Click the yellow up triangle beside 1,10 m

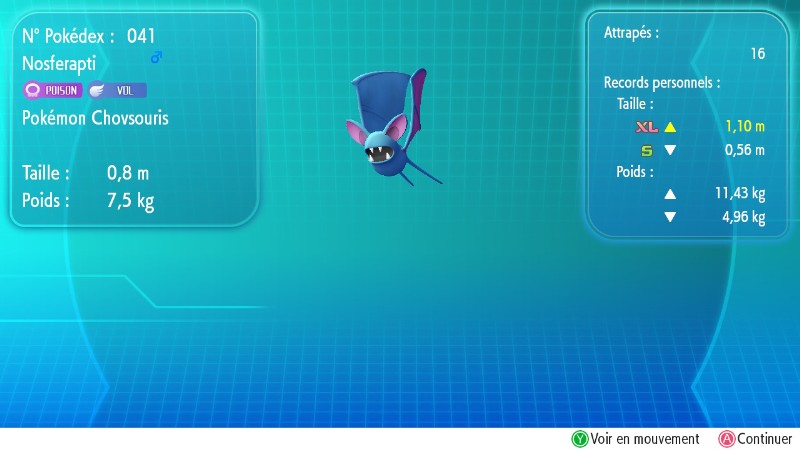point(670,128)
